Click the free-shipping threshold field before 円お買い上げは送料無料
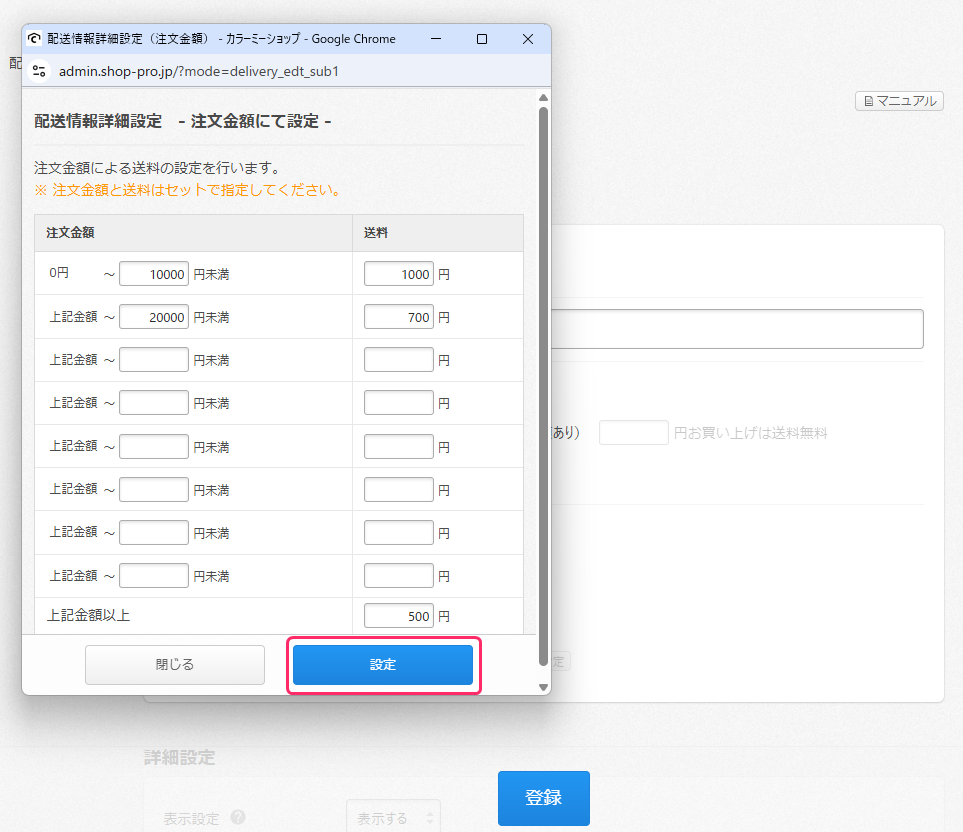 coord(633,433)
